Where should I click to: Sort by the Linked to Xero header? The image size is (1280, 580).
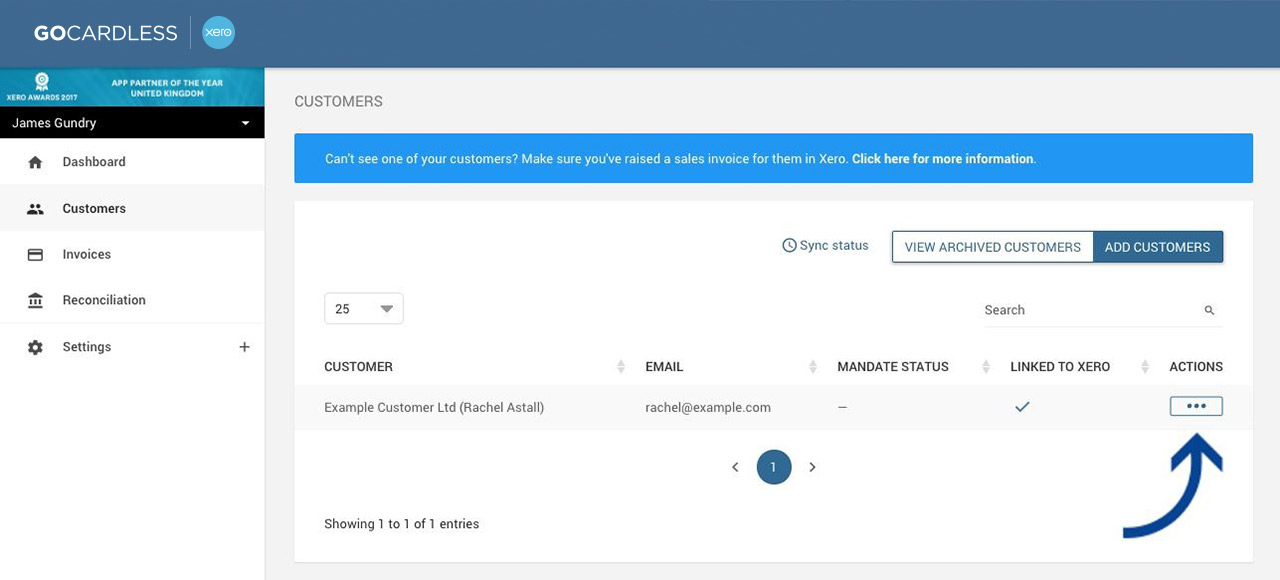point(1060,367)
